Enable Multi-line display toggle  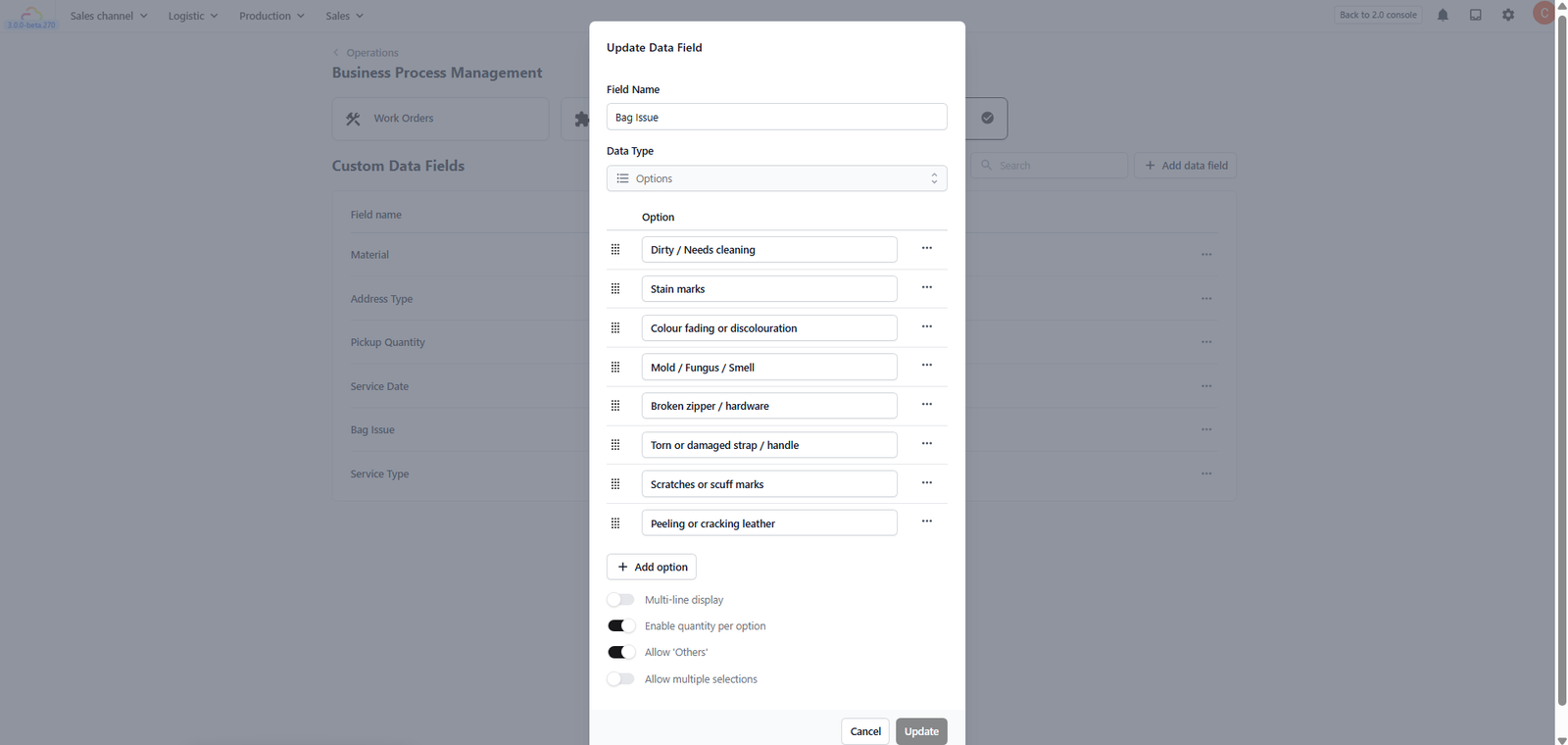pyautogui.click(x=620, y=600)
